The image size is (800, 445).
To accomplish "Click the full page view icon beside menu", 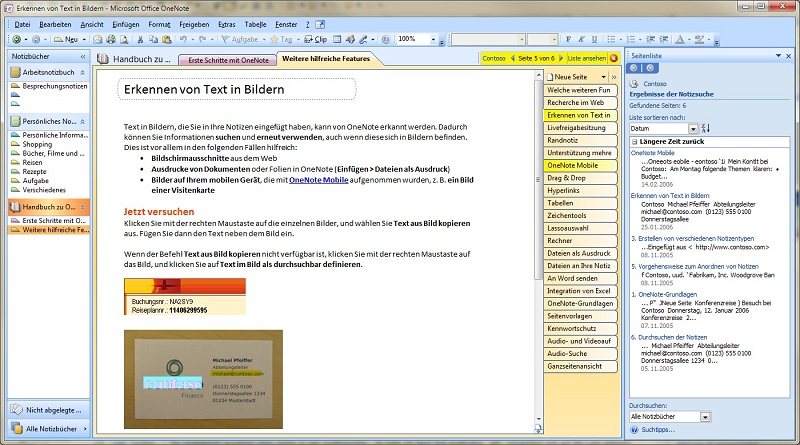I will point(320,24).
